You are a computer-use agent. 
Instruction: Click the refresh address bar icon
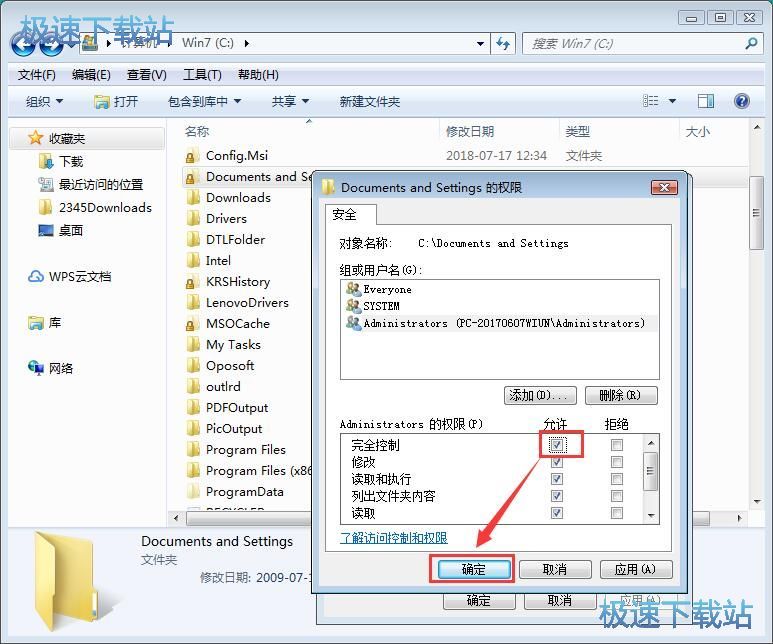(x=503, y=43)
